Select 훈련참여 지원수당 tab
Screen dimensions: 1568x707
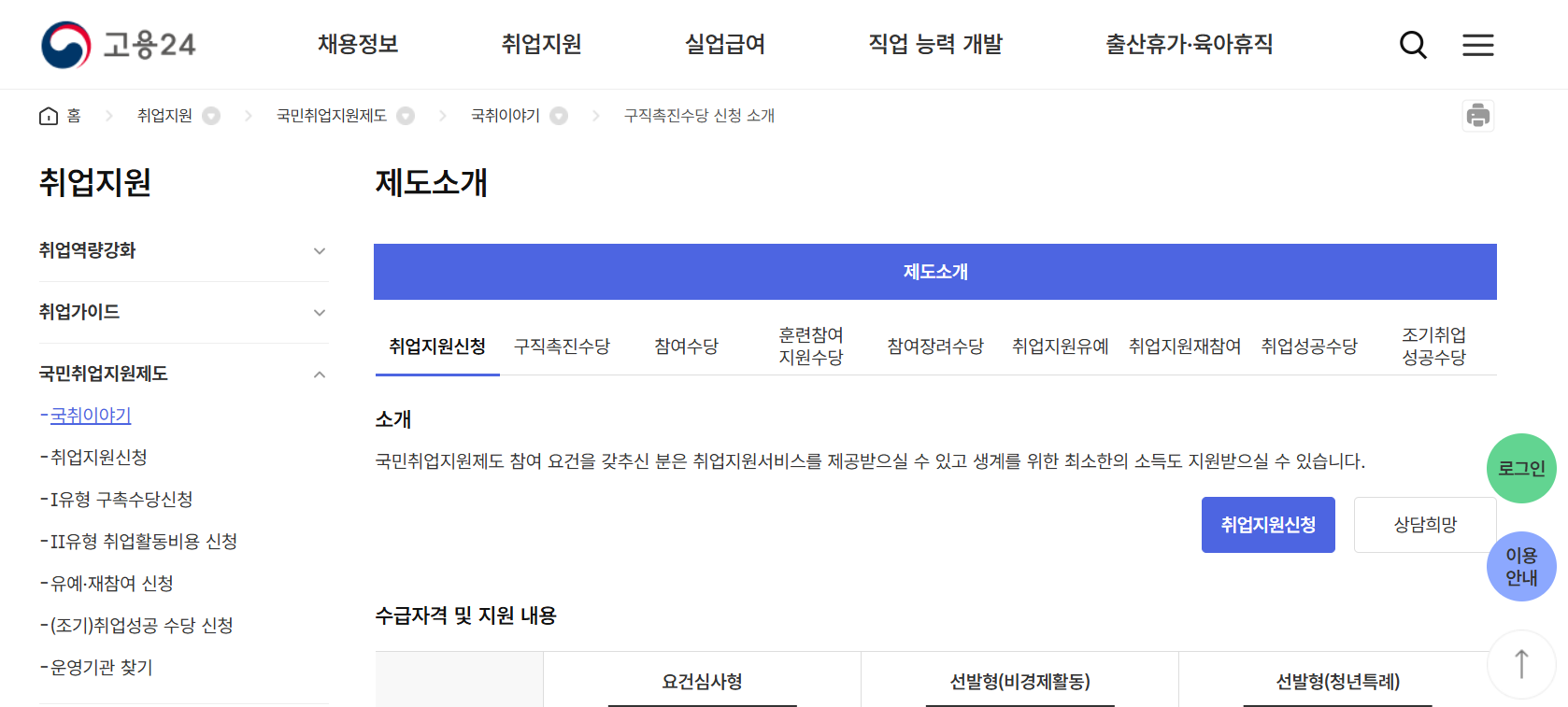click(x=811, y=346)
